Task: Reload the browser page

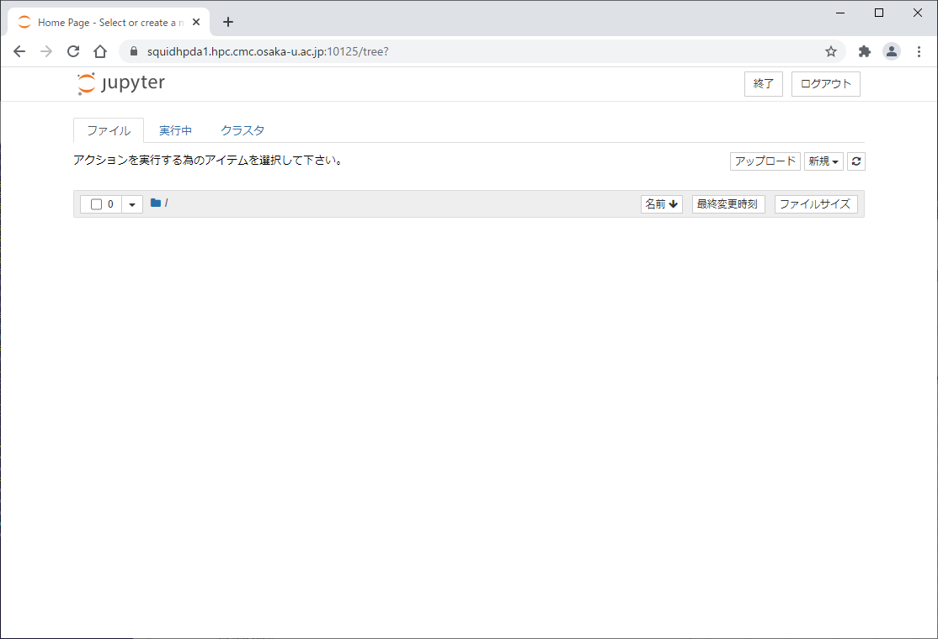Action: point(73,52)
